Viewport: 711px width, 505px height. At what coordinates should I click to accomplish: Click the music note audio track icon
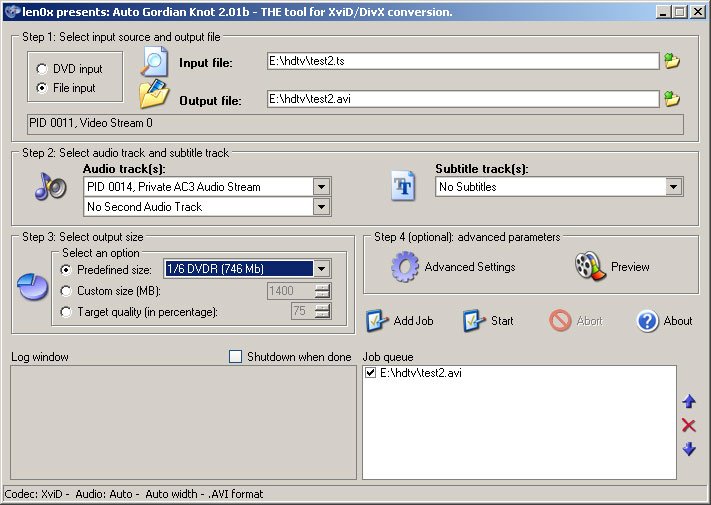click(50, 186)
